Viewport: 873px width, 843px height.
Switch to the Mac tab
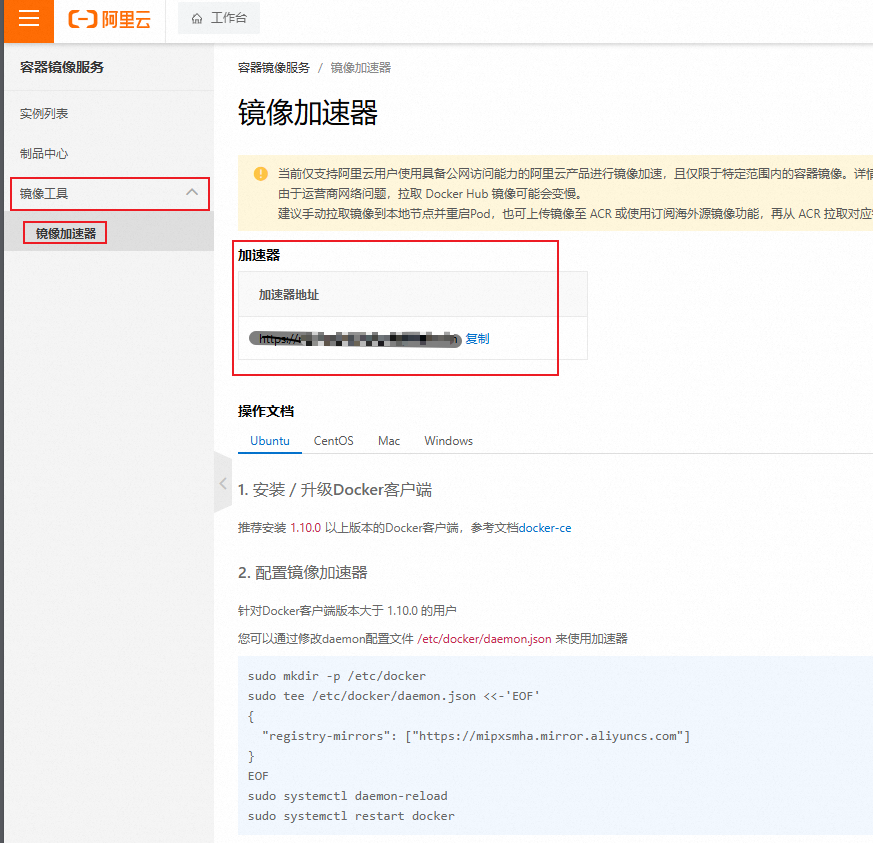(x=389, y=441)
